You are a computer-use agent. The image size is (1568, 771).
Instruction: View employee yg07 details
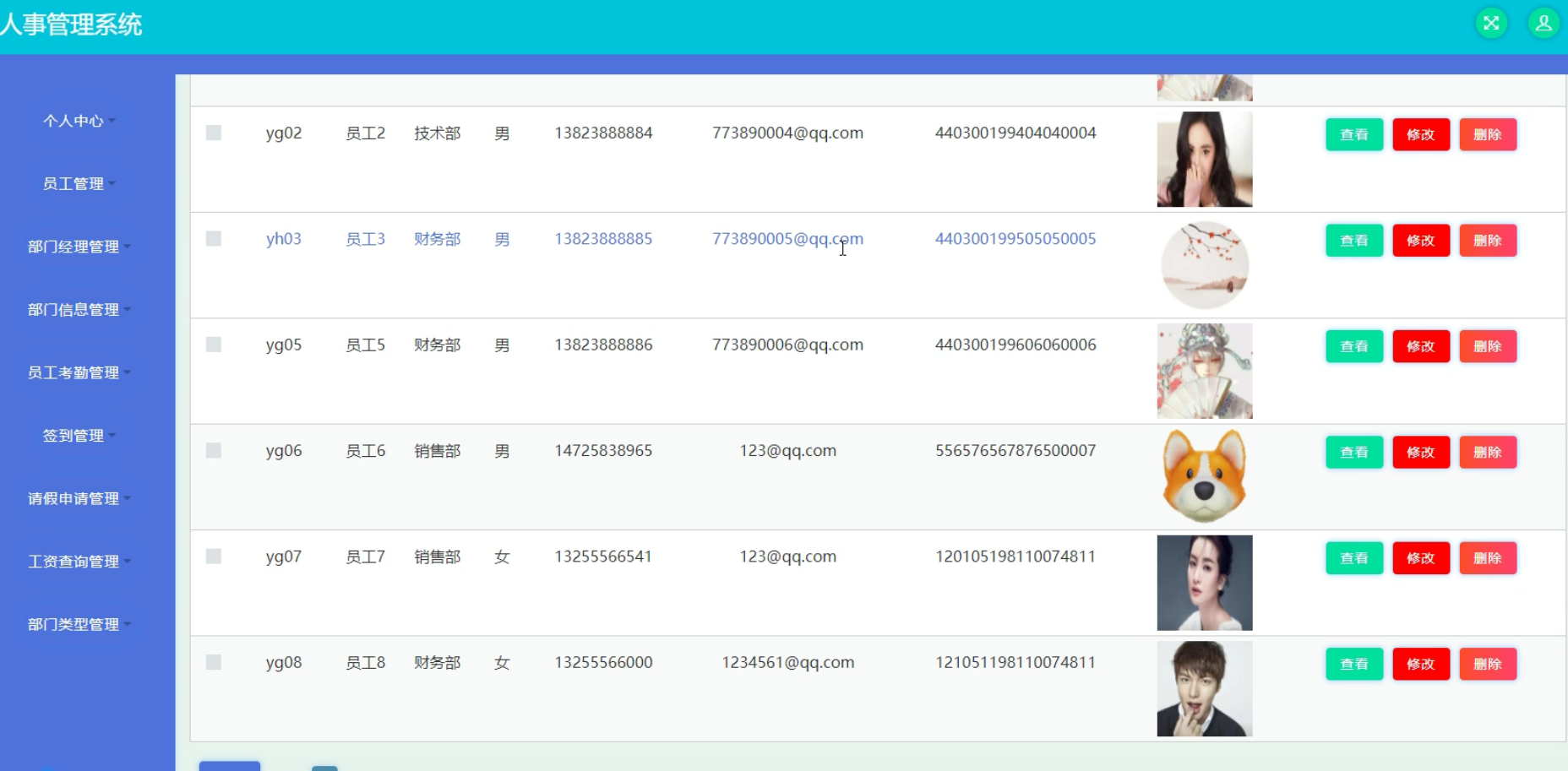(1354, 558)
